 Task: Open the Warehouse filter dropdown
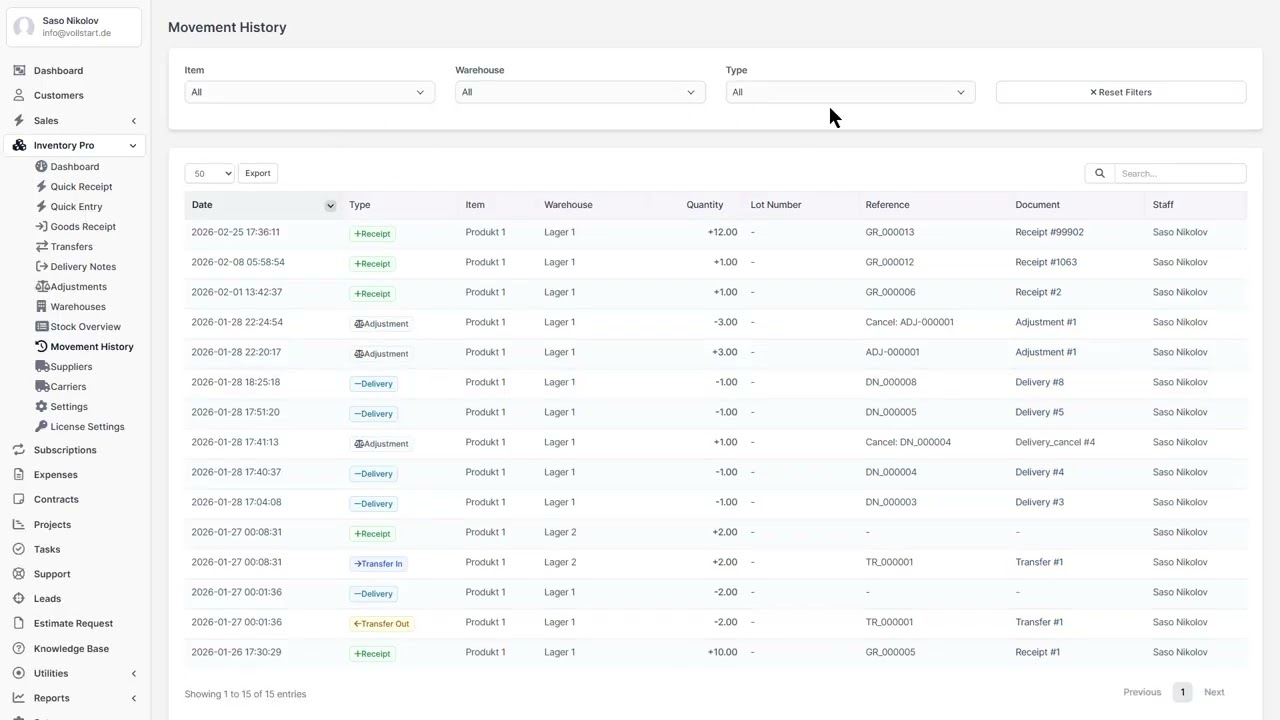[x=580, y=92]
